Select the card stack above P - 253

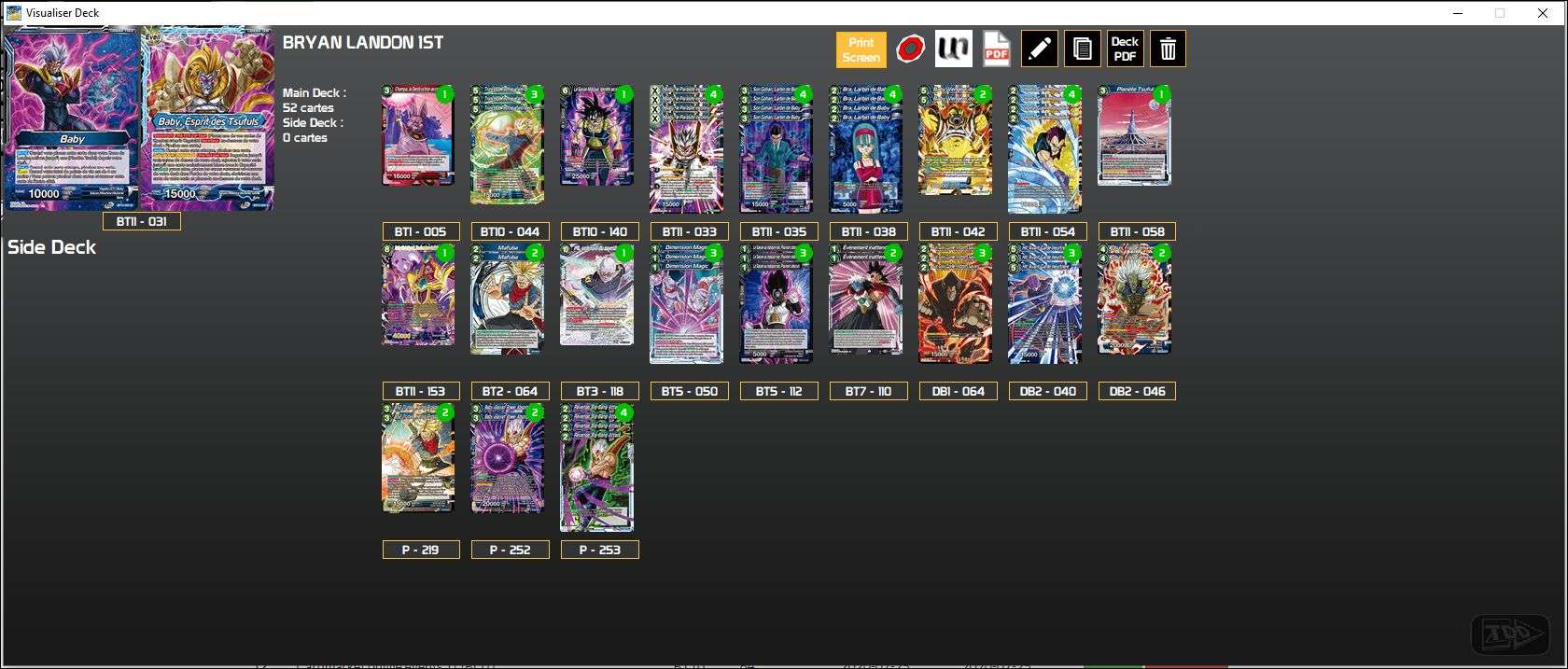[x=596, y=467]
